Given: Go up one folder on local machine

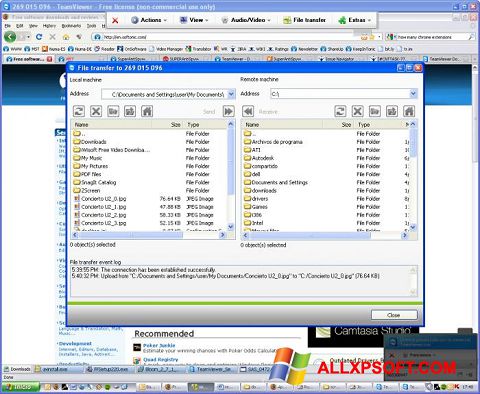Looking at the screenshot, I should coord(130,111).
